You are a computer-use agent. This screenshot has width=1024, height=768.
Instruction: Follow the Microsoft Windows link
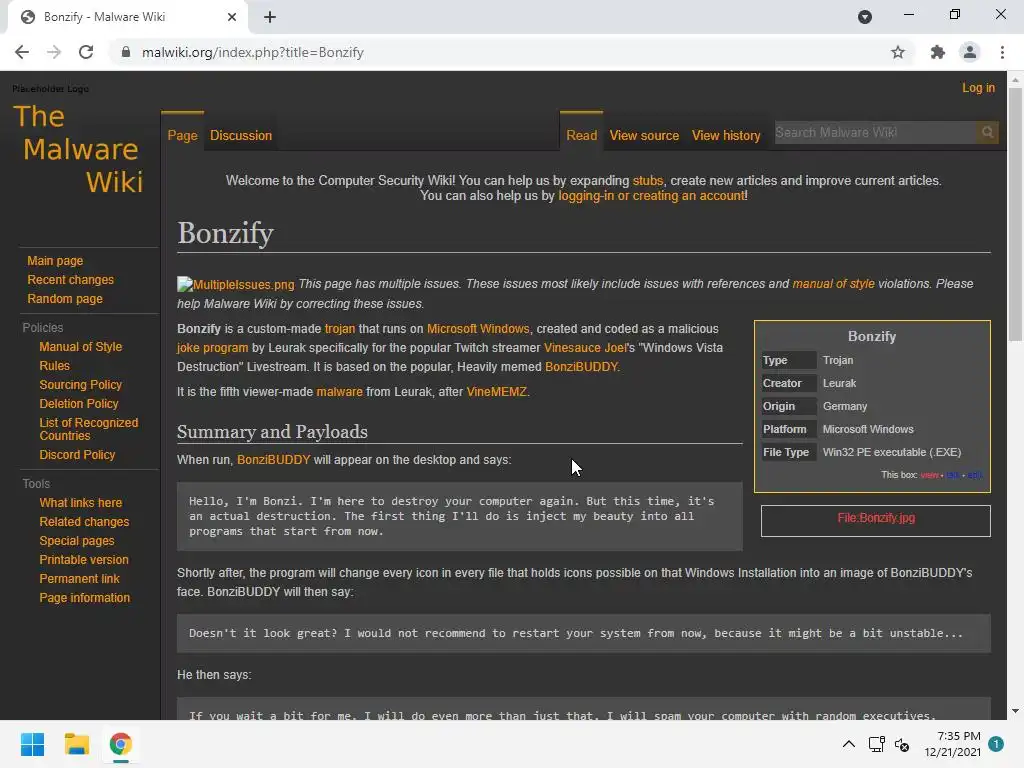point(478,329)
